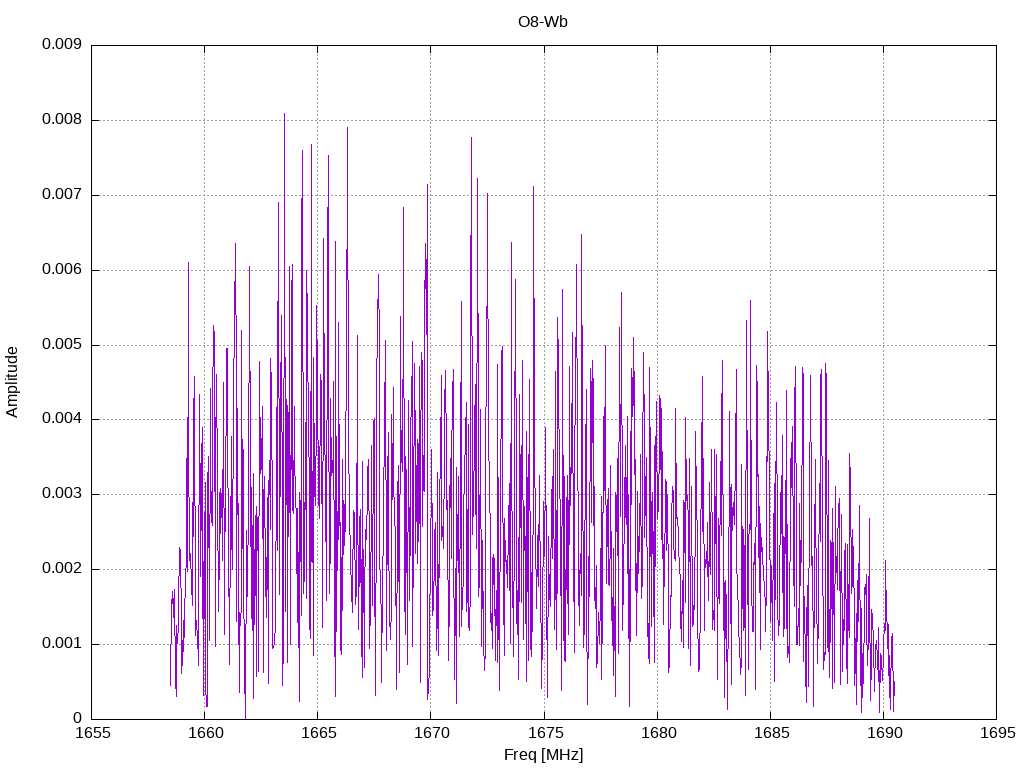This screenshot has width=1024, height=768.
Task: Click the 0.009 y-axis tick label
Action: 62,44
